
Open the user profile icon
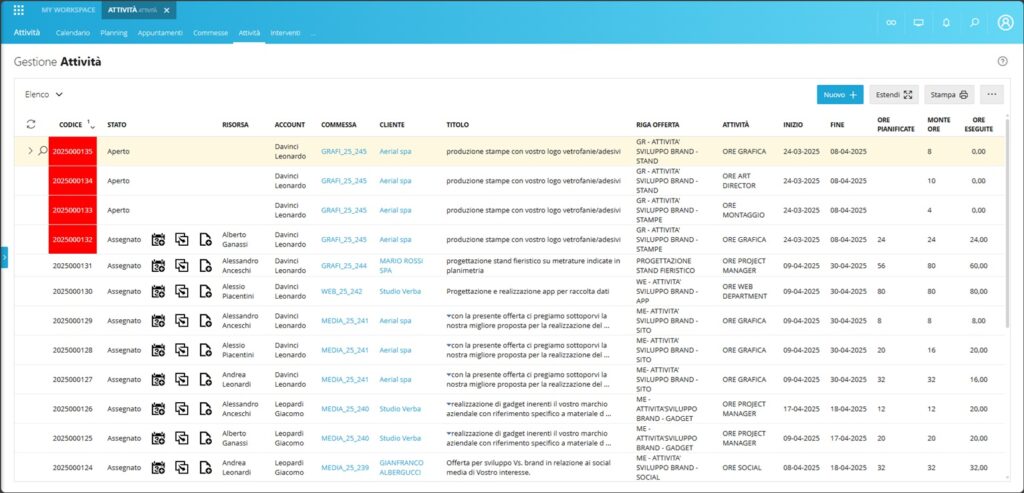click(1005, 22)
